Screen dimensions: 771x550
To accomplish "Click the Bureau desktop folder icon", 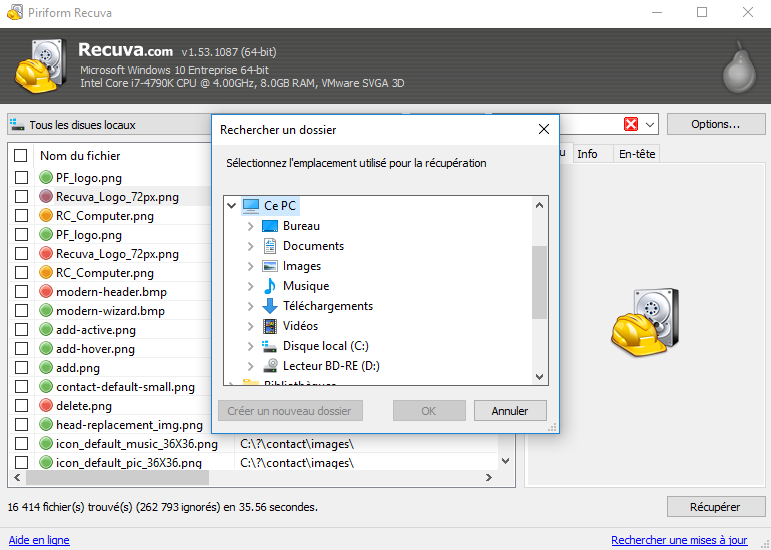I will pos(269,226).
